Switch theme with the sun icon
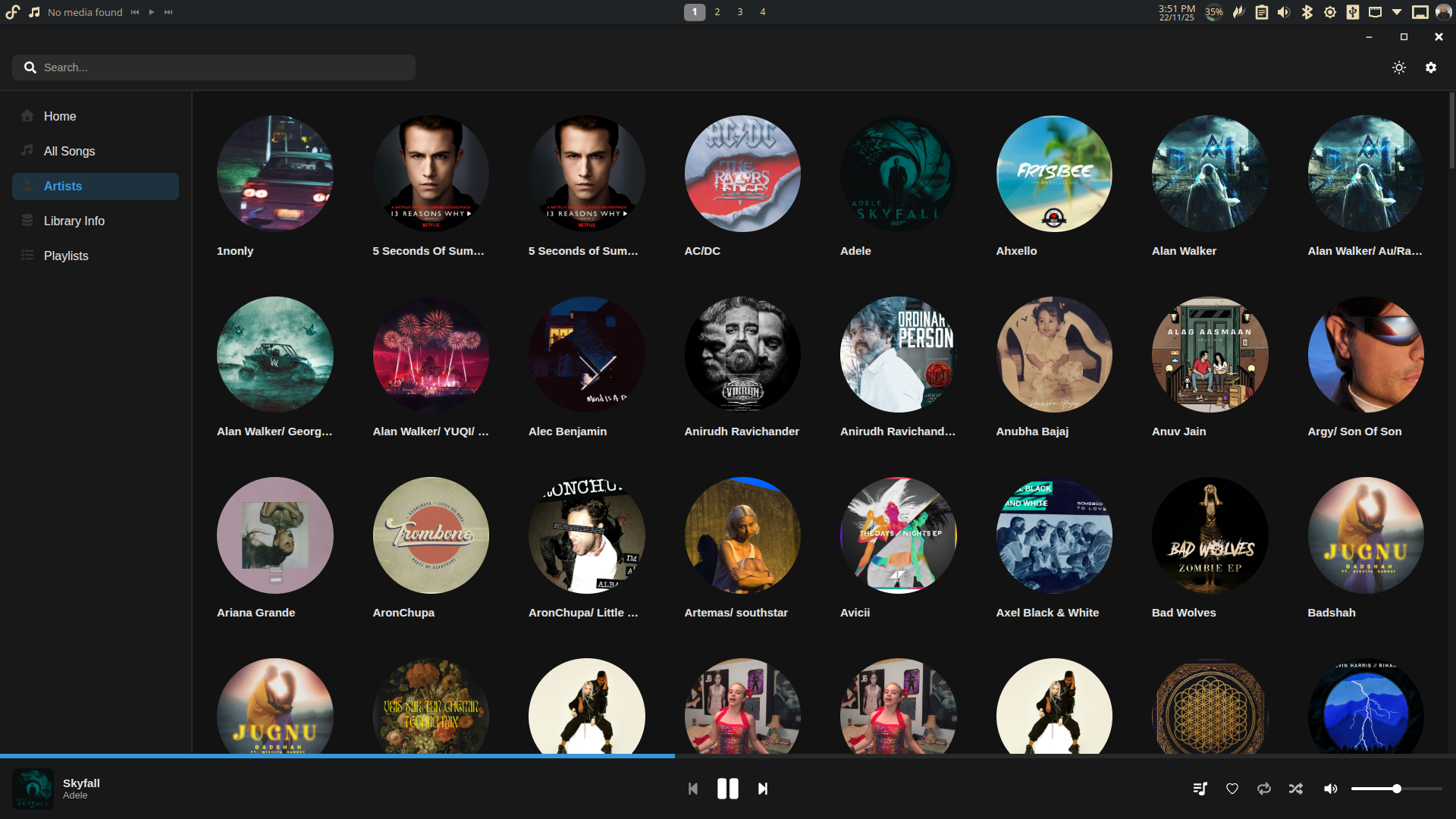Viewport: 1456px width, 819px height. pyautogui.click(x=1399, y=67)
